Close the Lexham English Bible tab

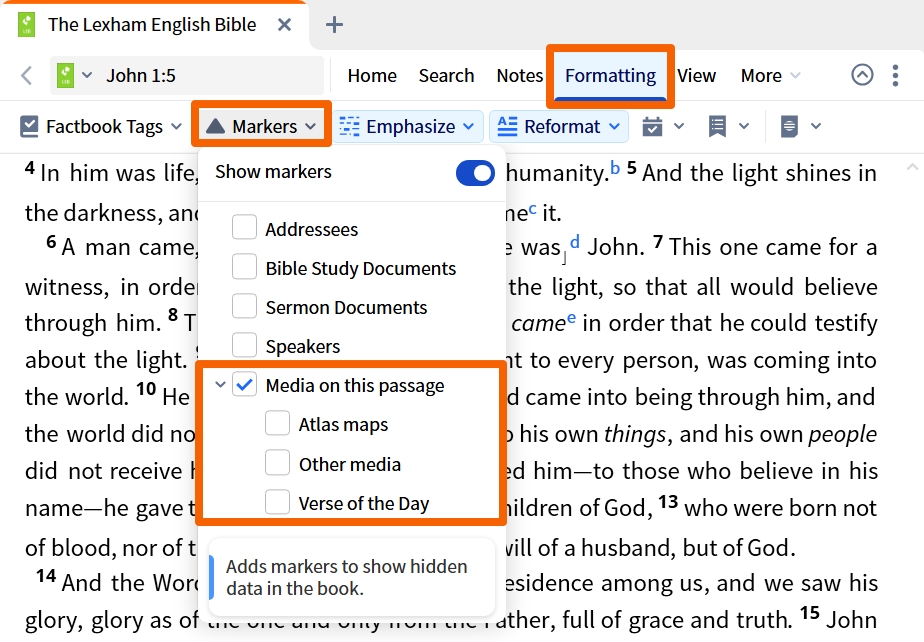pyautogui.click(x=284, y=25)
